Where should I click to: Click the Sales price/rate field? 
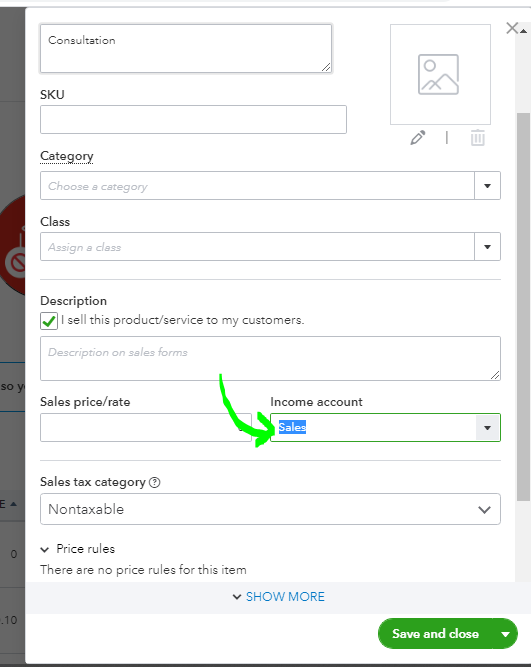[x=146, y=428]
